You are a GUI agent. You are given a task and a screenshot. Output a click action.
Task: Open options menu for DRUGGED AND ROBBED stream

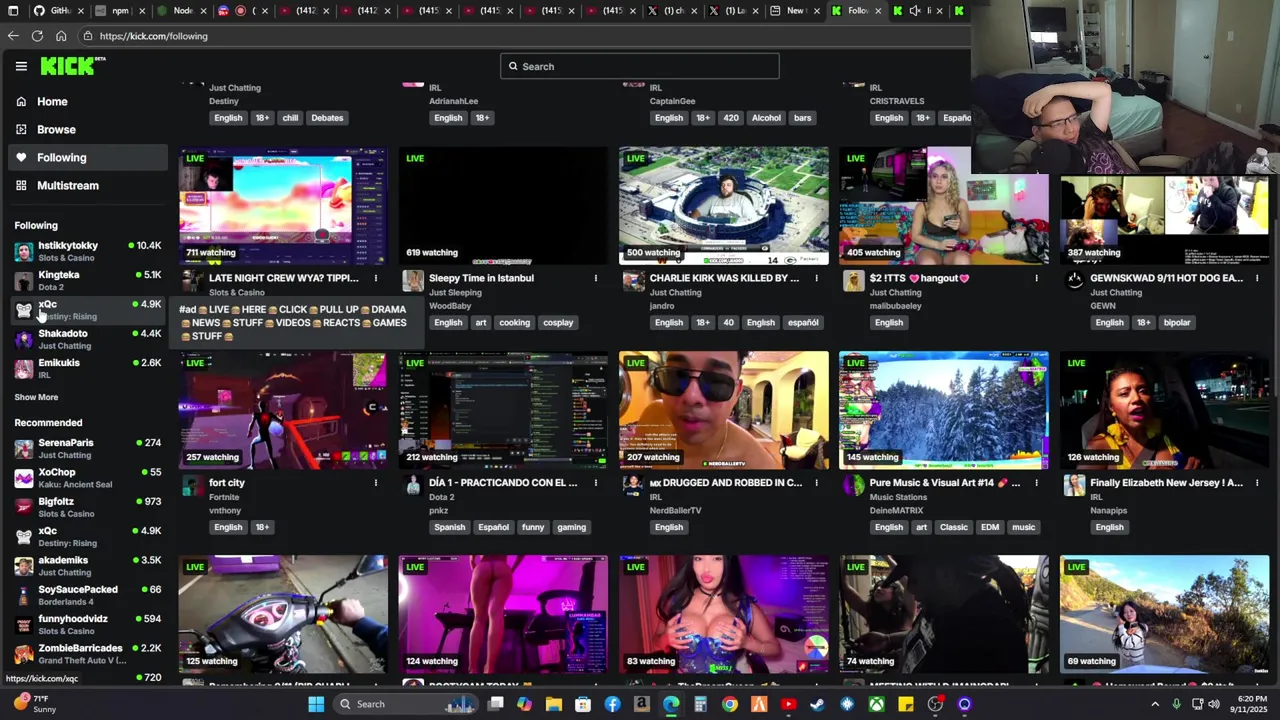(x=816, y=483)
